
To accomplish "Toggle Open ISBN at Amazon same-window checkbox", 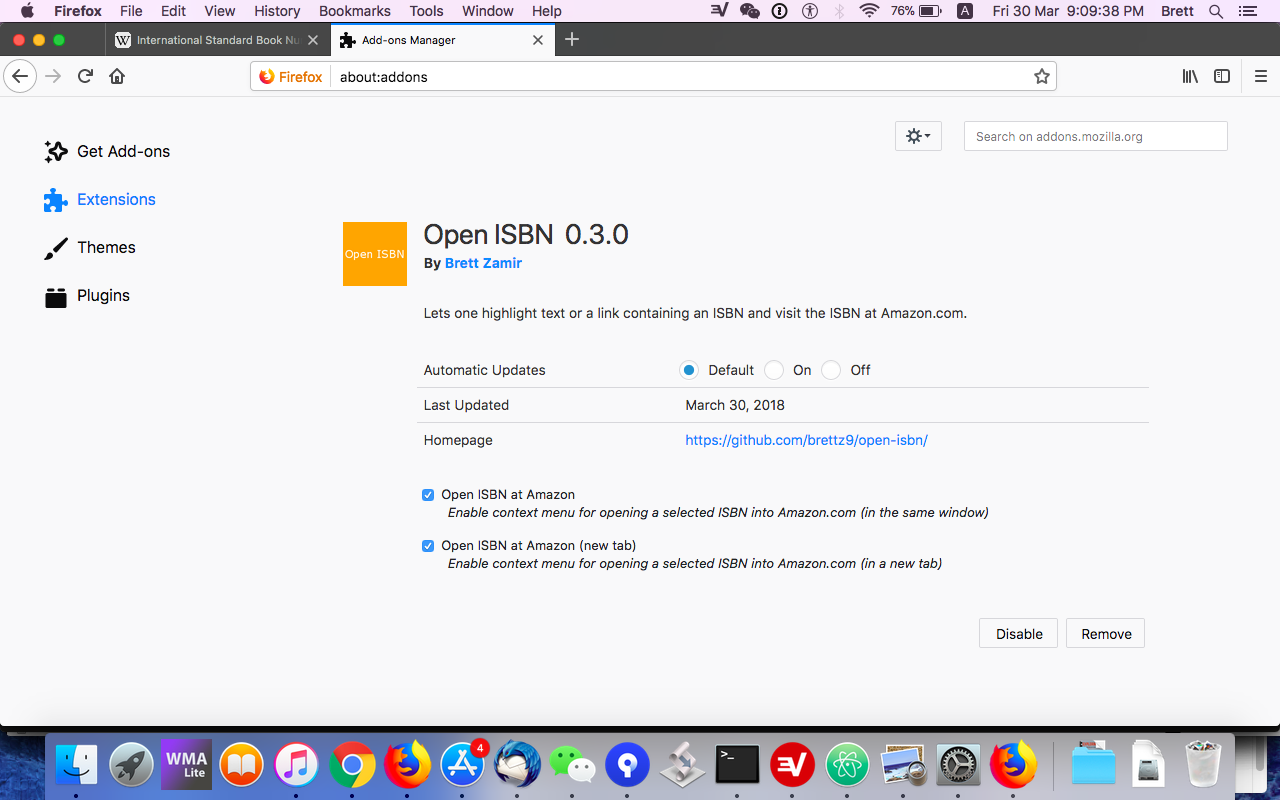I will [428, 495].
